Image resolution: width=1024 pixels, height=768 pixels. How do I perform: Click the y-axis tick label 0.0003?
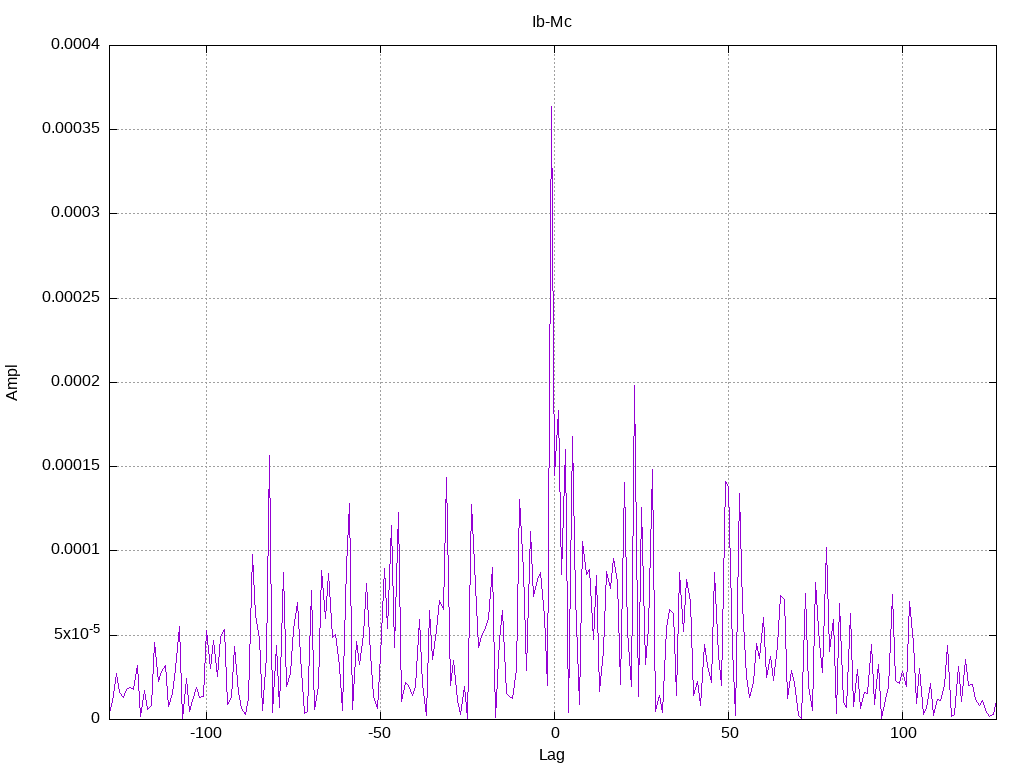76,213
